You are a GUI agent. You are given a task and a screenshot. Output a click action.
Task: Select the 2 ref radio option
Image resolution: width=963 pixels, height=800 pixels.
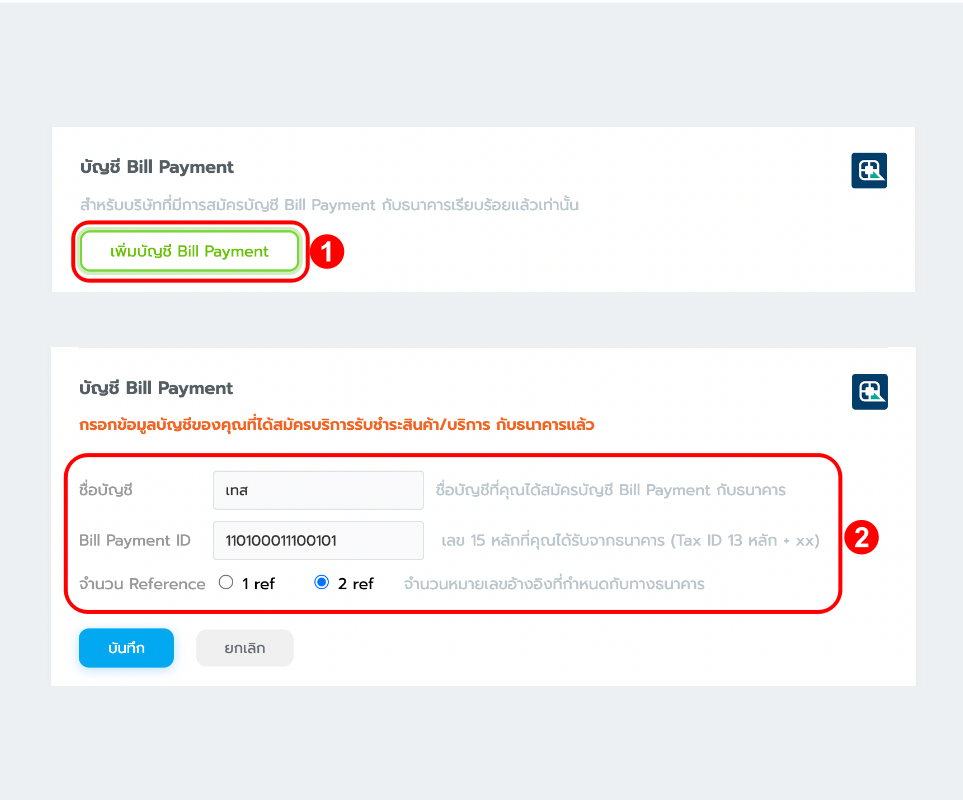(322, 582)
